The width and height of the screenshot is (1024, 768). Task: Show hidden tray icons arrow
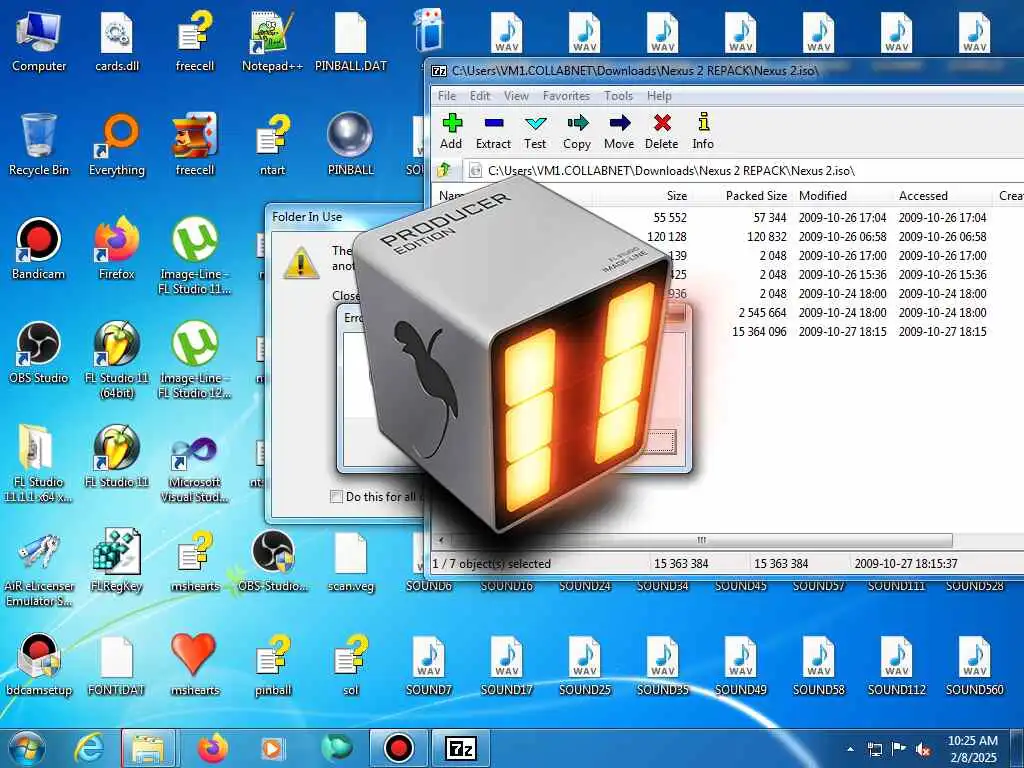(850, 749)
